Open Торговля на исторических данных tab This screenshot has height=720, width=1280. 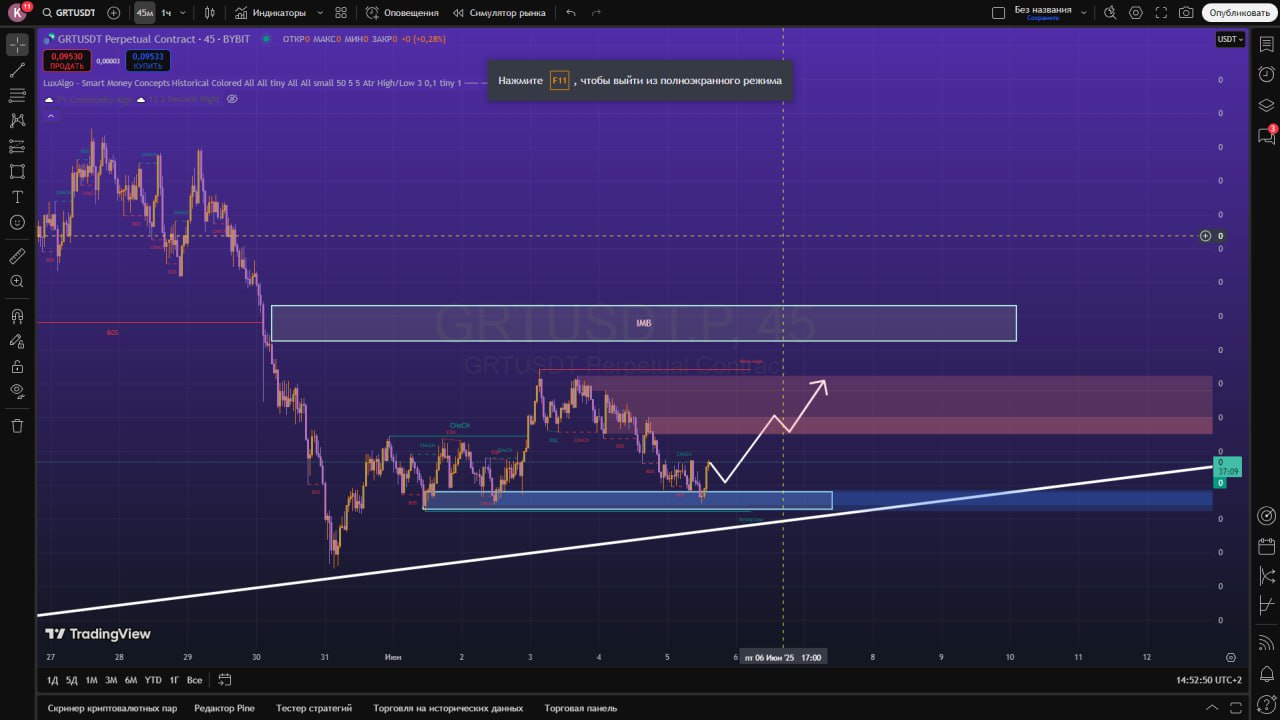coord(448,708)
